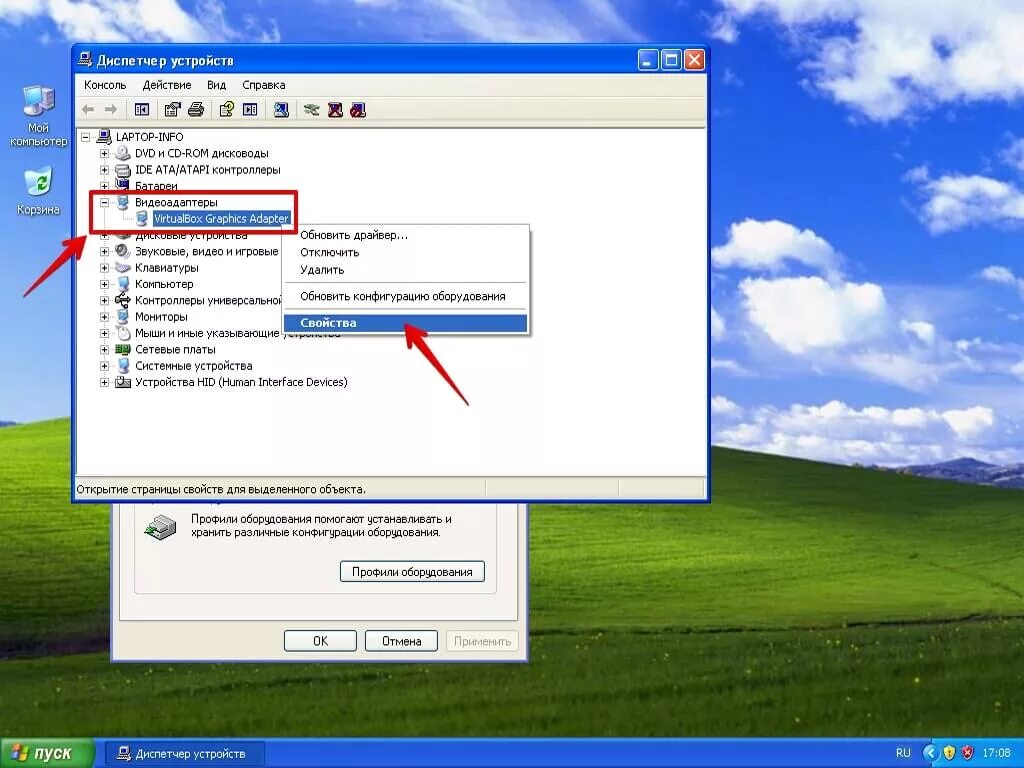Viewport: 1024px width, 768px height.
Task: Expand the Компьютер node
Action: [104, 284]
